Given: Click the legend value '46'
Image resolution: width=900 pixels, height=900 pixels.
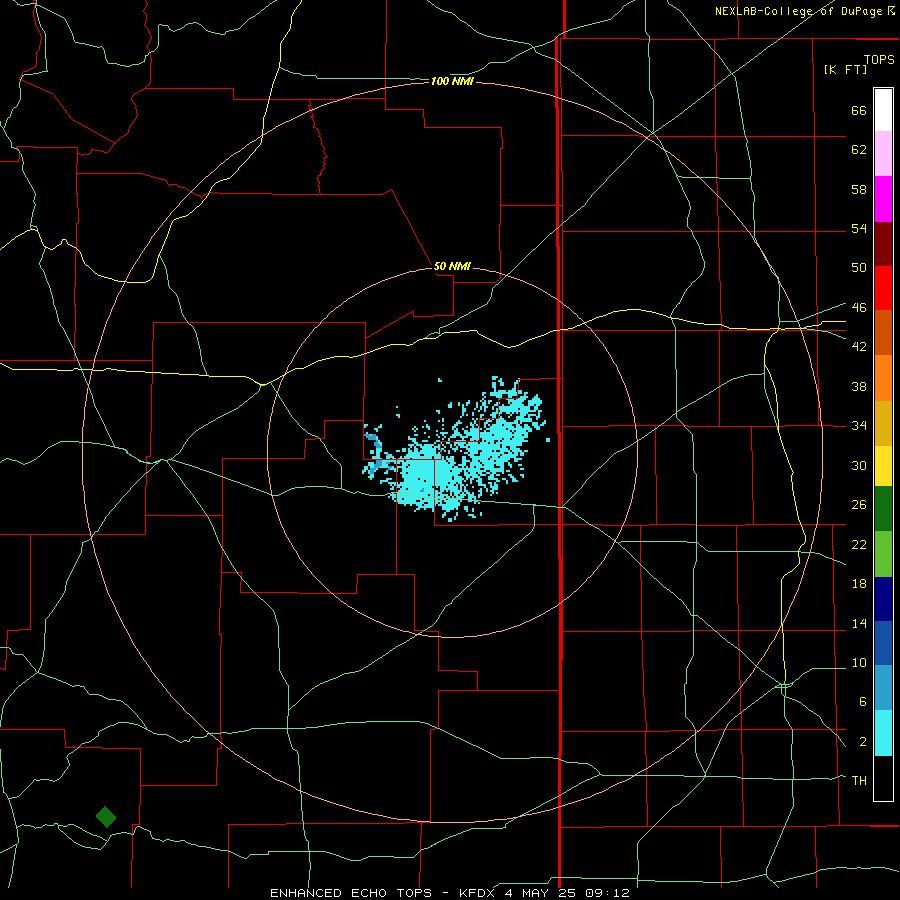Looking at the screenshot, I should tap(859, 308).
